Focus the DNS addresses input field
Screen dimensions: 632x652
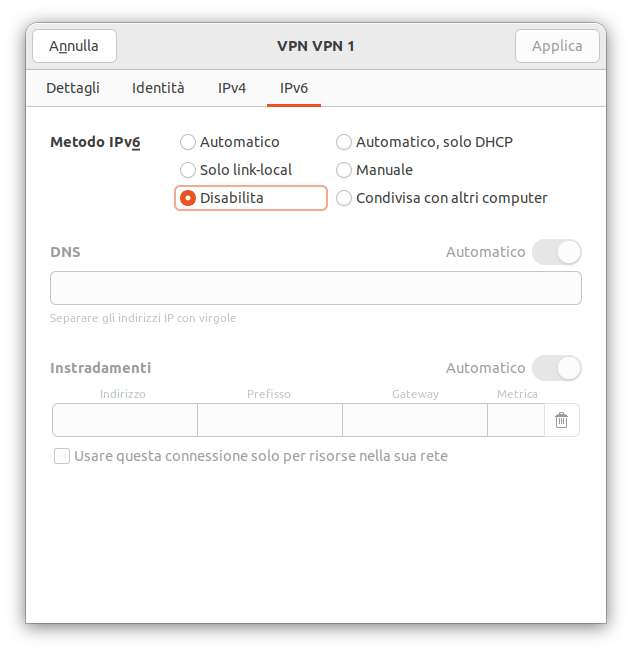pyautogui.click(x=316, y=288)
